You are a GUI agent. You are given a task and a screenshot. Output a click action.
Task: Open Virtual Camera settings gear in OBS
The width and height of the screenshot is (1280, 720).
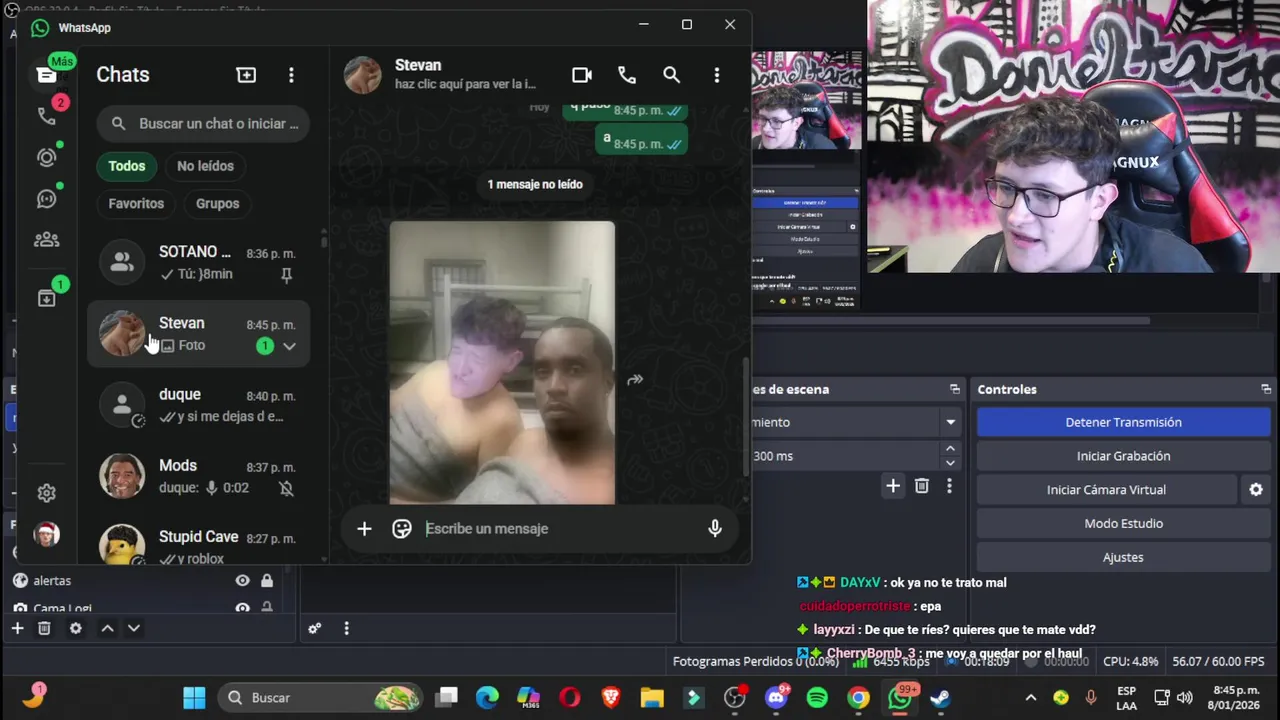(x=1256, y=490)
